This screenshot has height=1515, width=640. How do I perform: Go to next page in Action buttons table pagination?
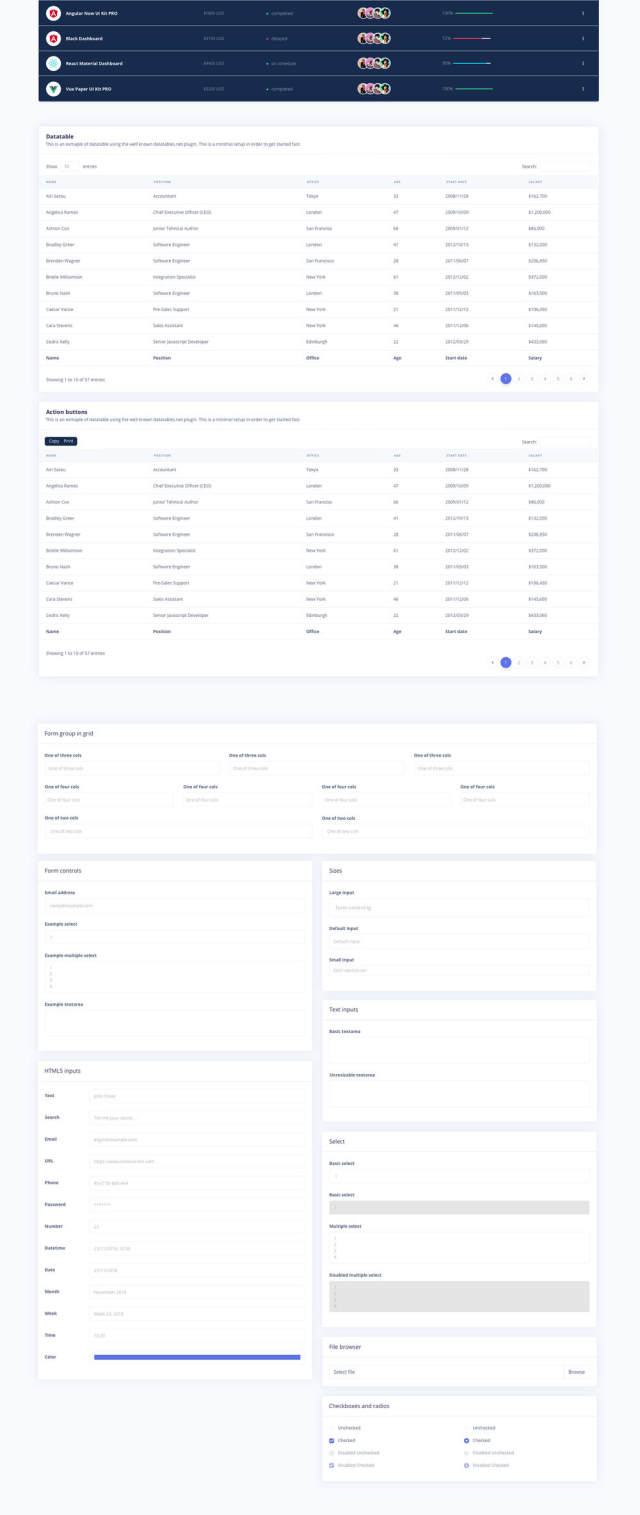pyautogui.click(x=584, y=662)
